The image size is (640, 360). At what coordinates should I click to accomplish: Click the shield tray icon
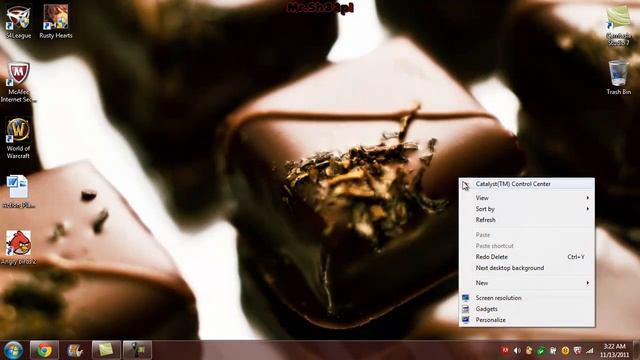[x=577, y=350]
